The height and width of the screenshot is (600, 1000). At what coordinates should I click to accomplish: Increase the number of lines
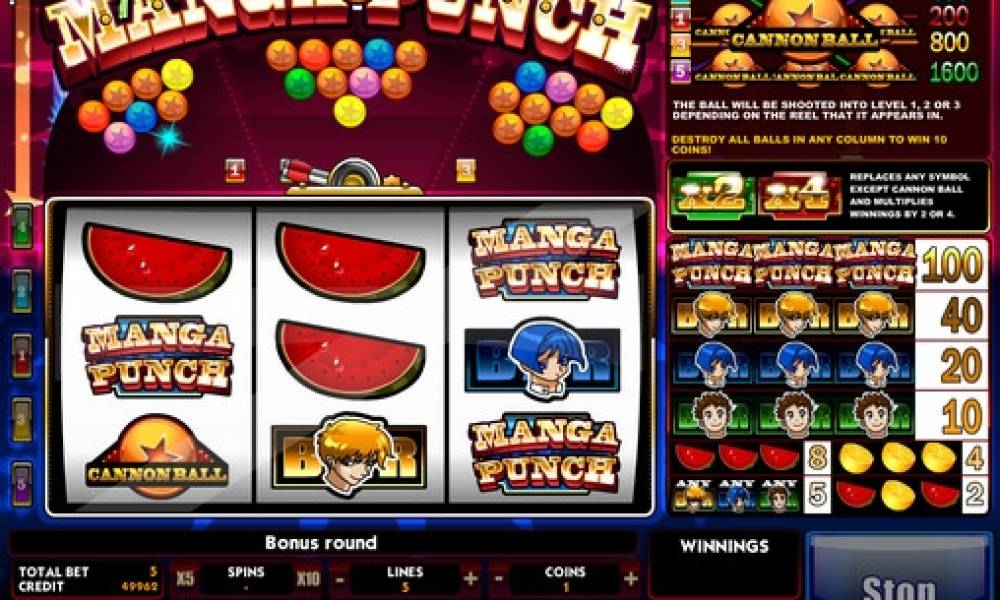click(x=471, y=579)
